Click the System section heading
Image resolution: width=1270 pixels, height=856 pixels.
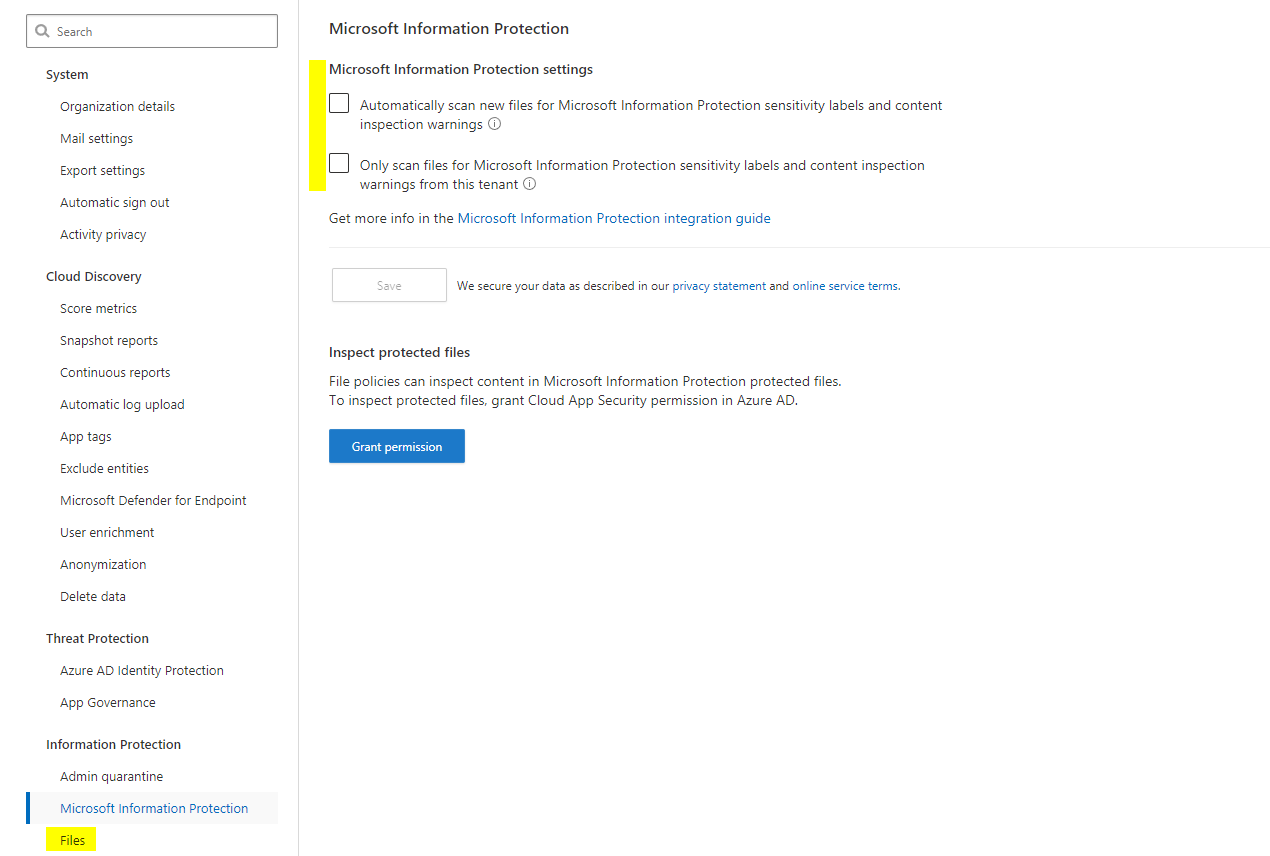coord(67,75)
